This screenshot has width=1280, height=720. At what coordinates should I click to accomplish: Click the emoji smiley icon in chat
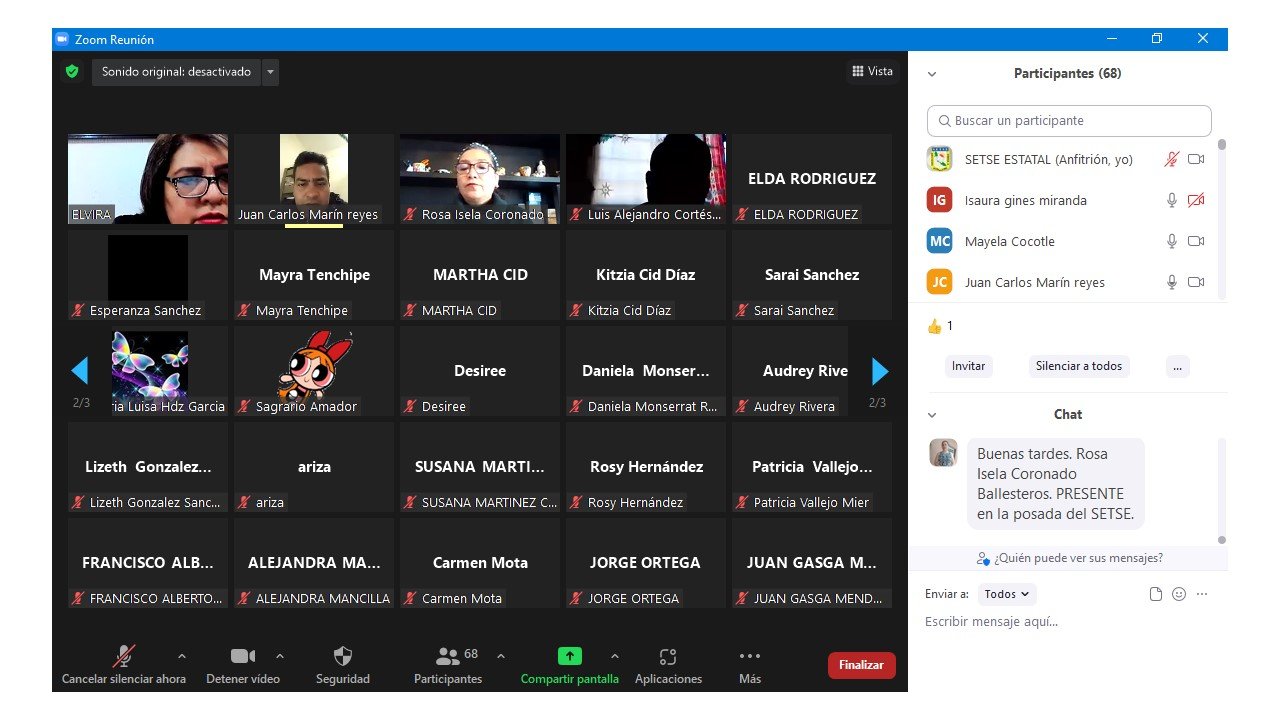point(1179,594)
